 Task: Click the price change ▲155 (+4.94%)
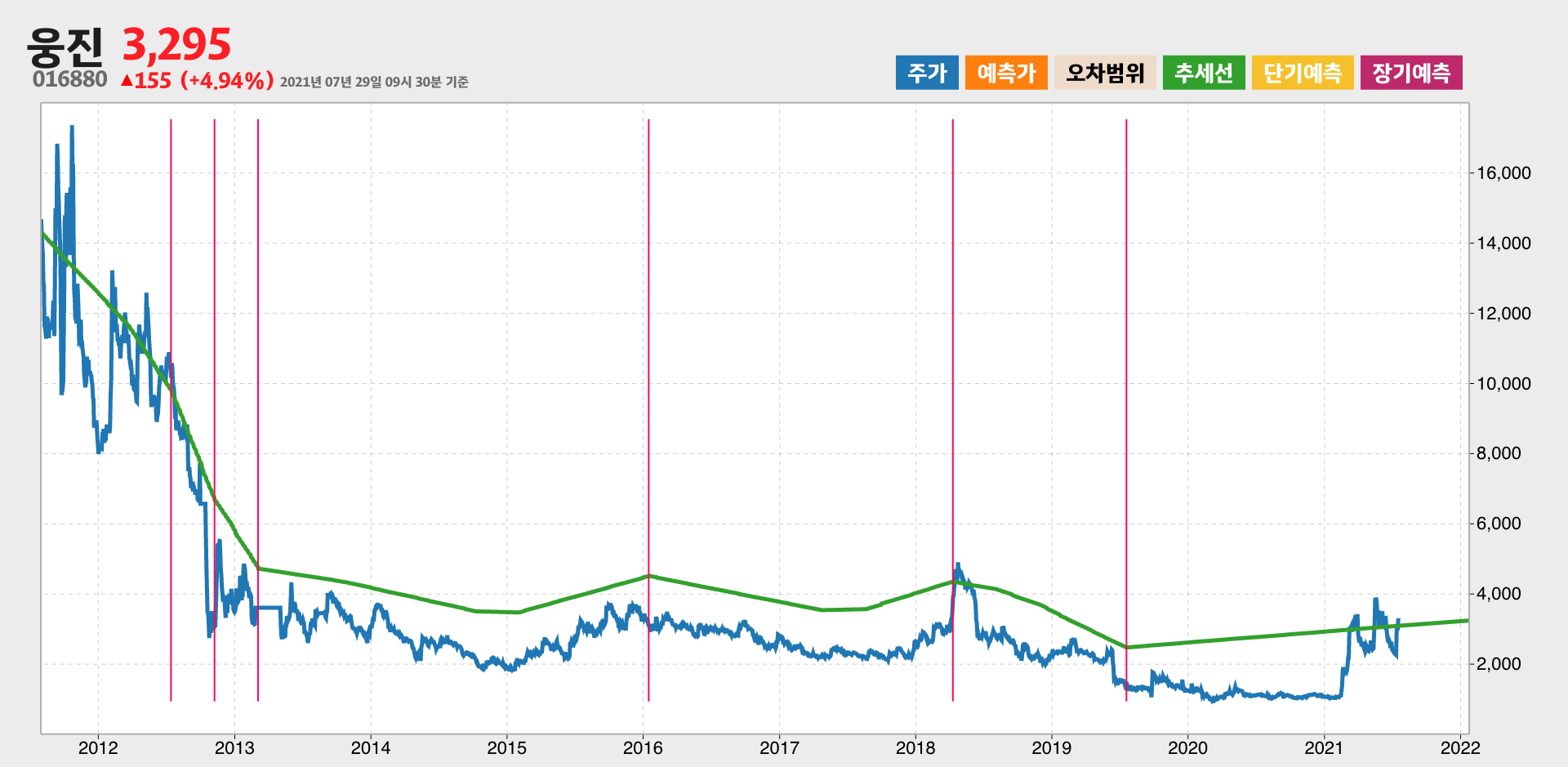coord(197,80)
